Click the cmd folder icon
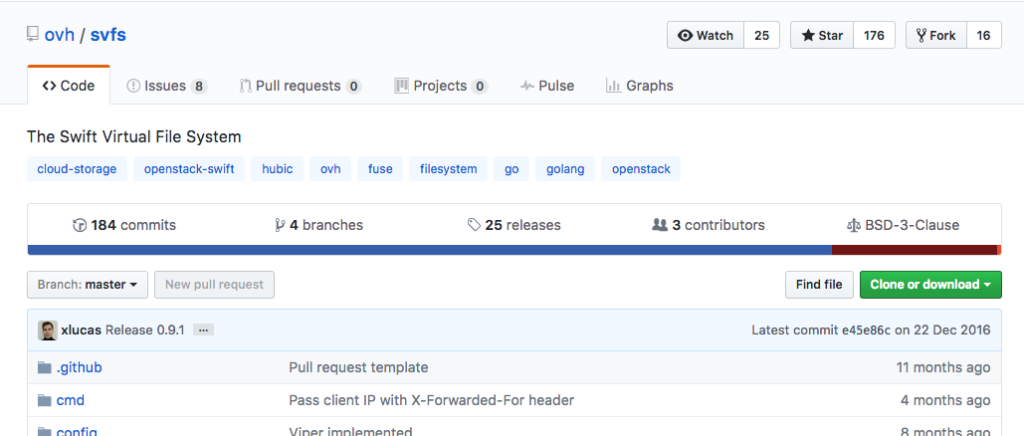The image size is (1024, 436). tap(44, 400)
